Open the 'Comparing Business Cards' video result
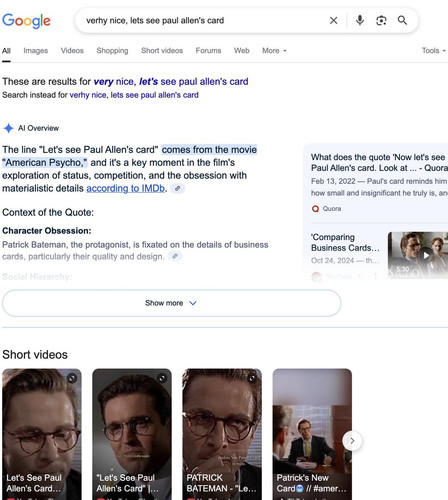This screenshot has width=448, height=500. pos(345,242)
